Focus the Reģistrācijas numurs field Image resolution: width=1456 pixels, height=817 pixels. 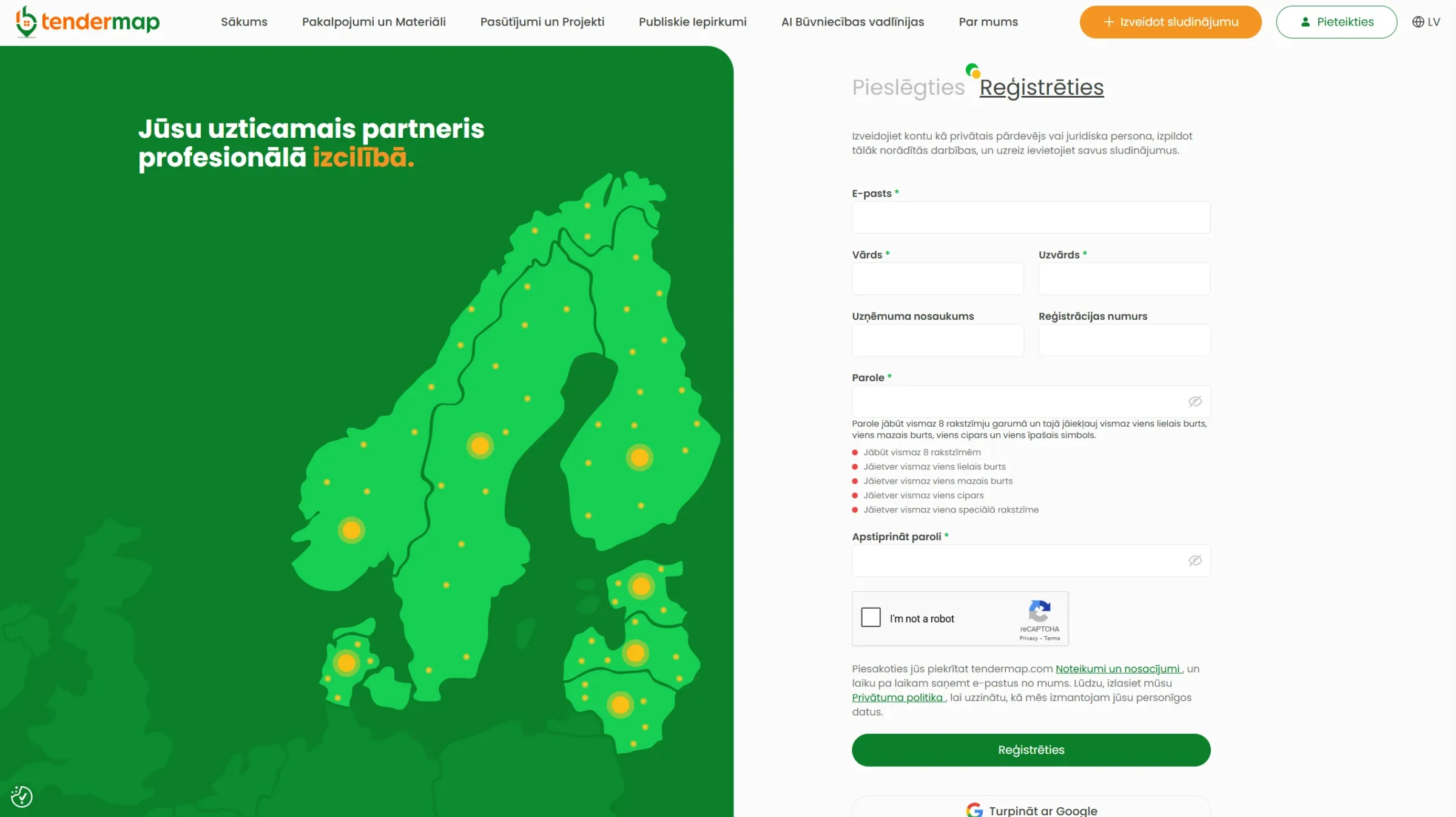1124,340
